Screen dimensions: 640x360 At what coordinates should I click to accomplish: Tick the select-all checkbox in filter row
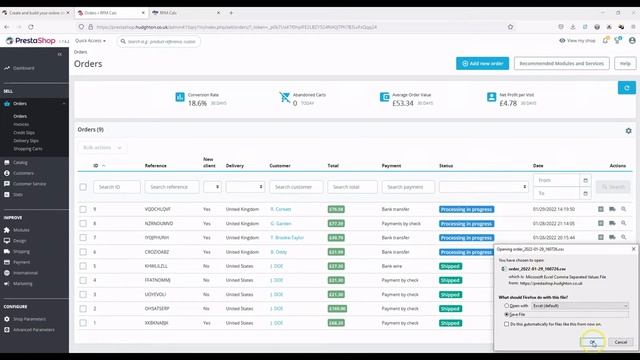83,187
